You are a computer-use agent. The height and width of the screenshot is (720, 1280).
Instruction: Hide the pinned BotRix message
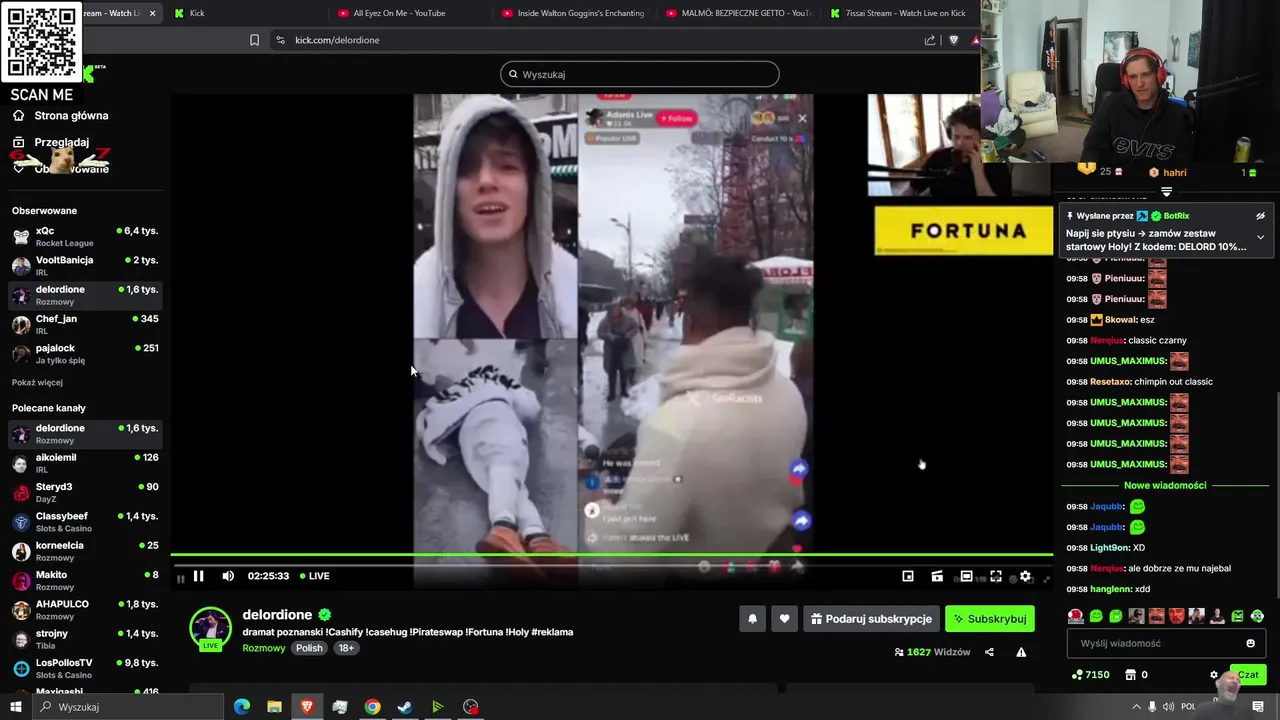(1260, 216)
